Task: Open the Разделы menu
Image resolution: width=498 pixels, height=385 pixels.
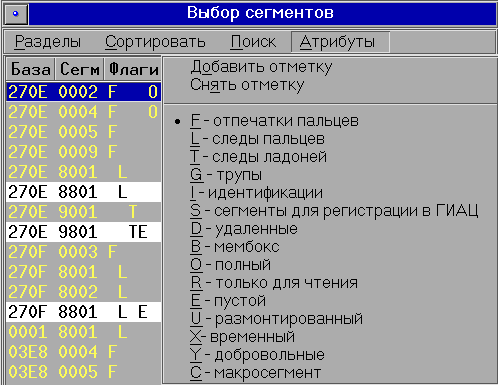Action: click(x=48, y=42)
